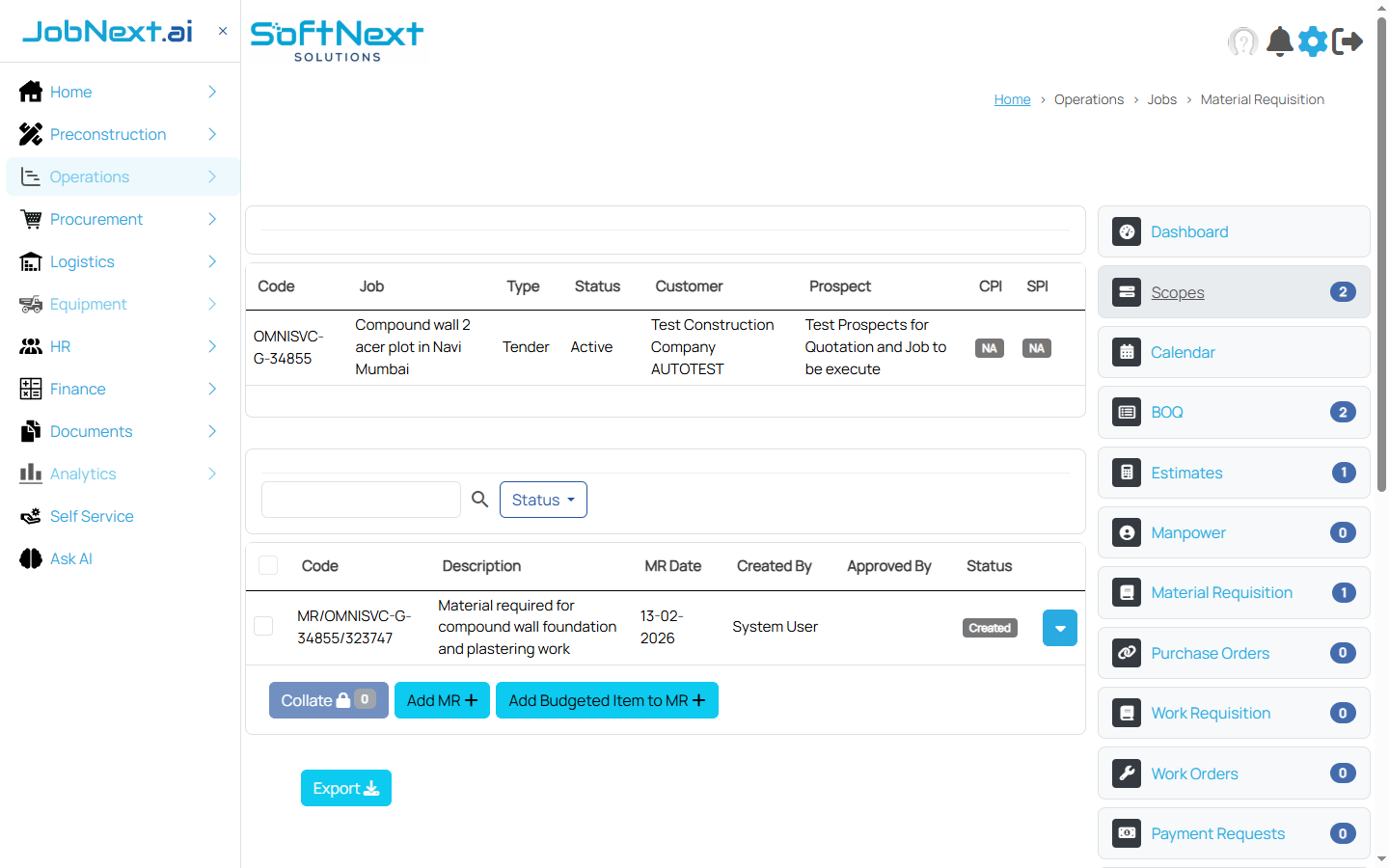Select Finance in the left menu

(75, 389)
